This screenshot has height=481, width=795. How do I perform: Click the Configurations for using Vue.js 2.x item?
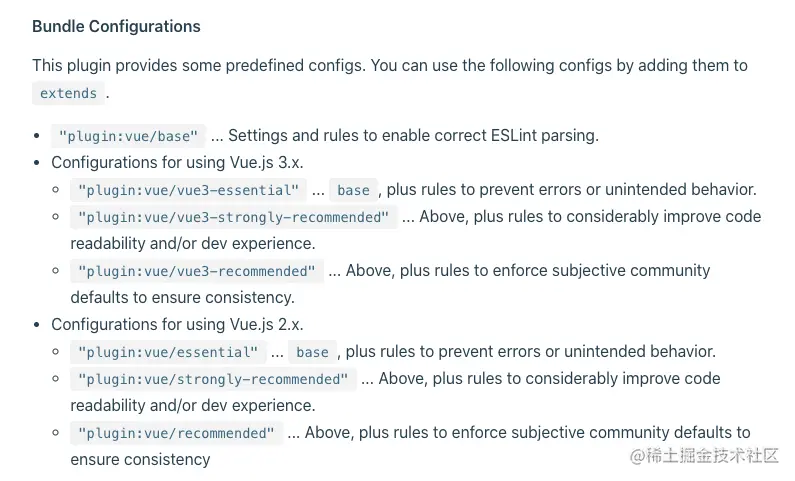[177, 324]
